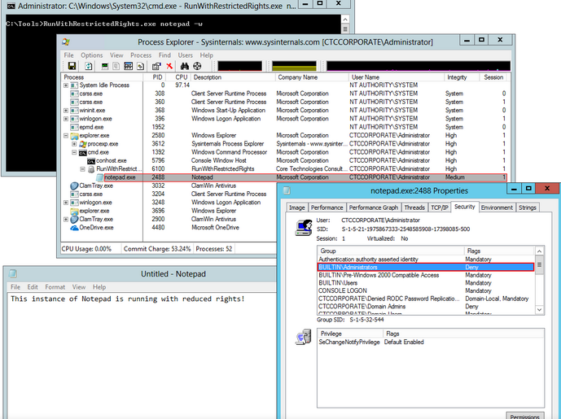Click the Group list scrollbar down arrow

(x=540, y=310)
